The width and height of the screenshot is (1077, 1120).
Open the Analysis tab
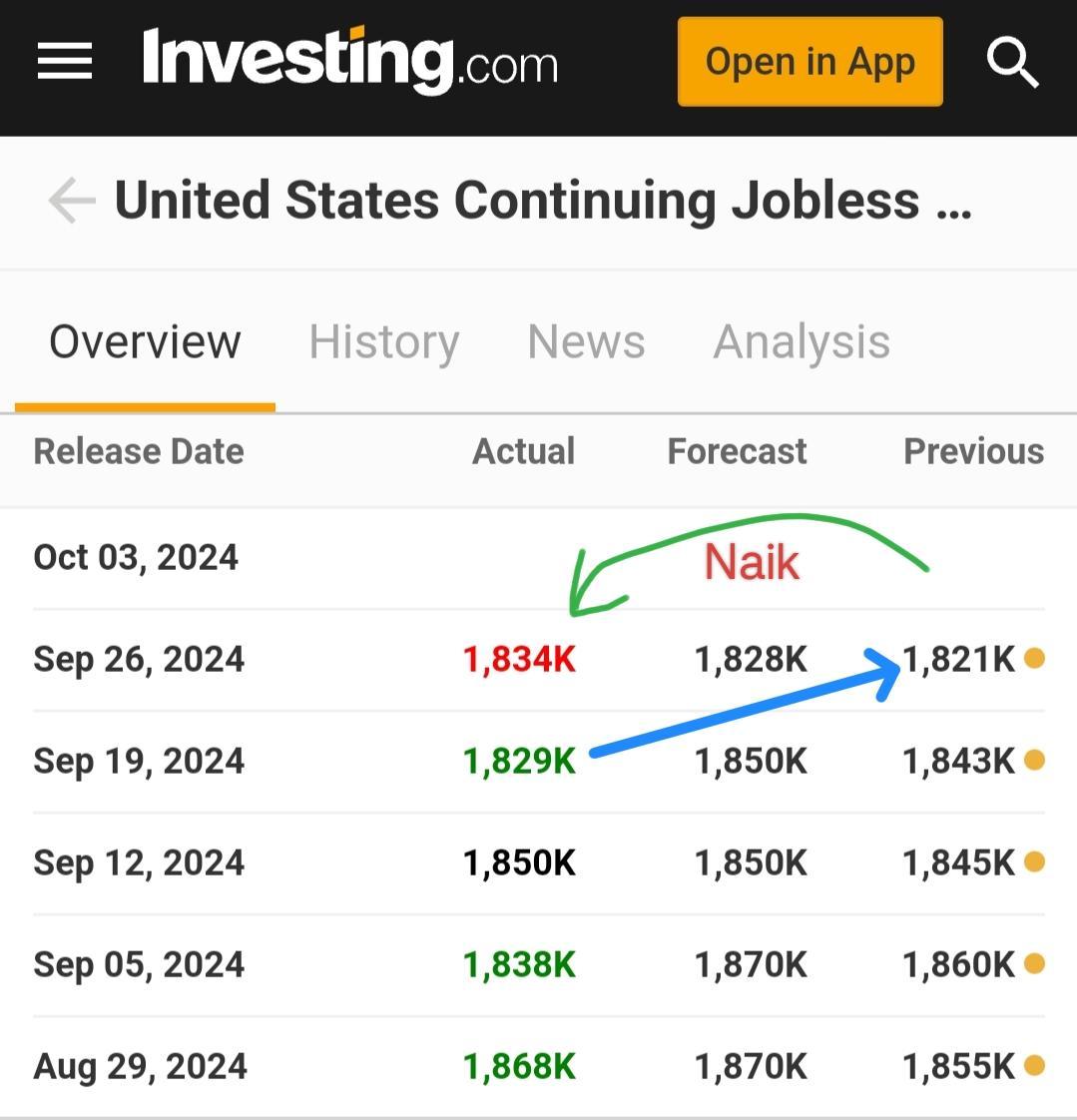(802, 342)
